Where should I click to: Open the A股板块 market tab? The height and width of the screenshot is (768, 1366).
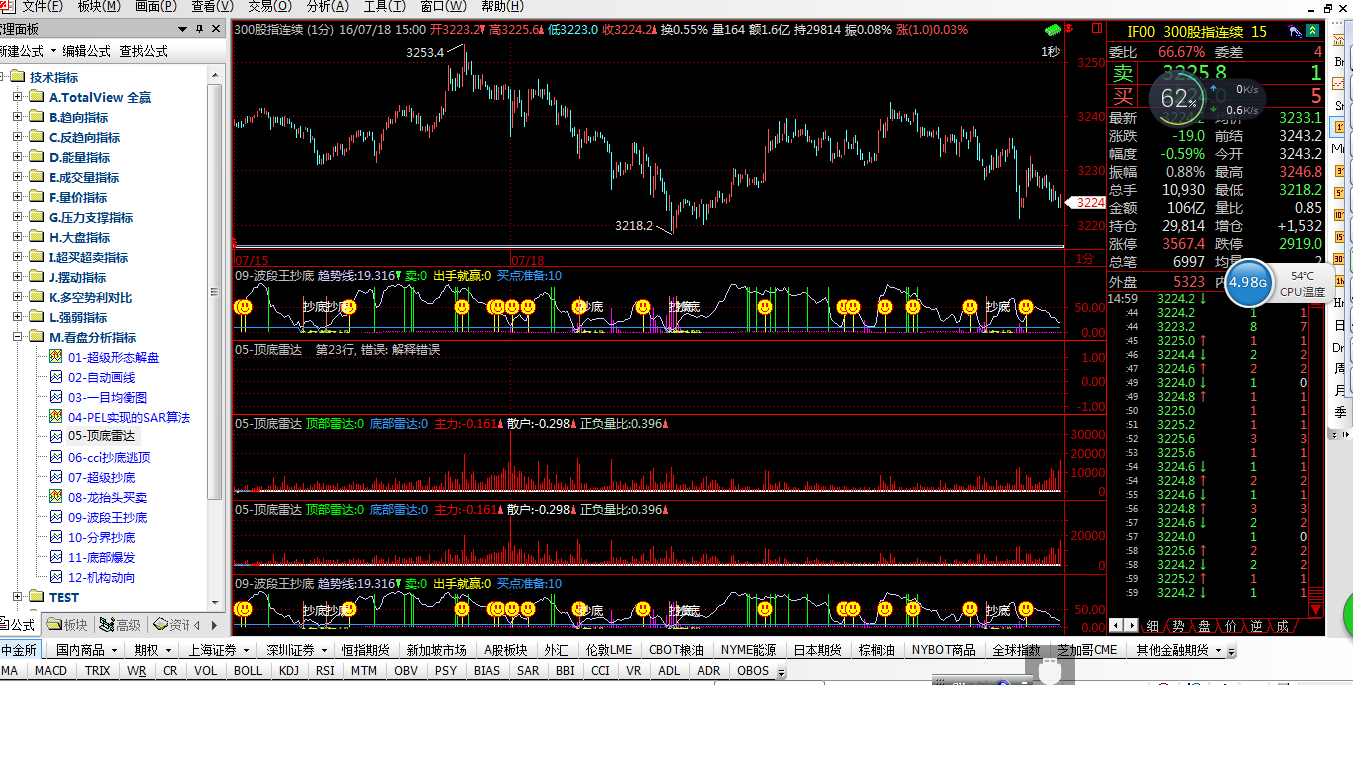505,650
